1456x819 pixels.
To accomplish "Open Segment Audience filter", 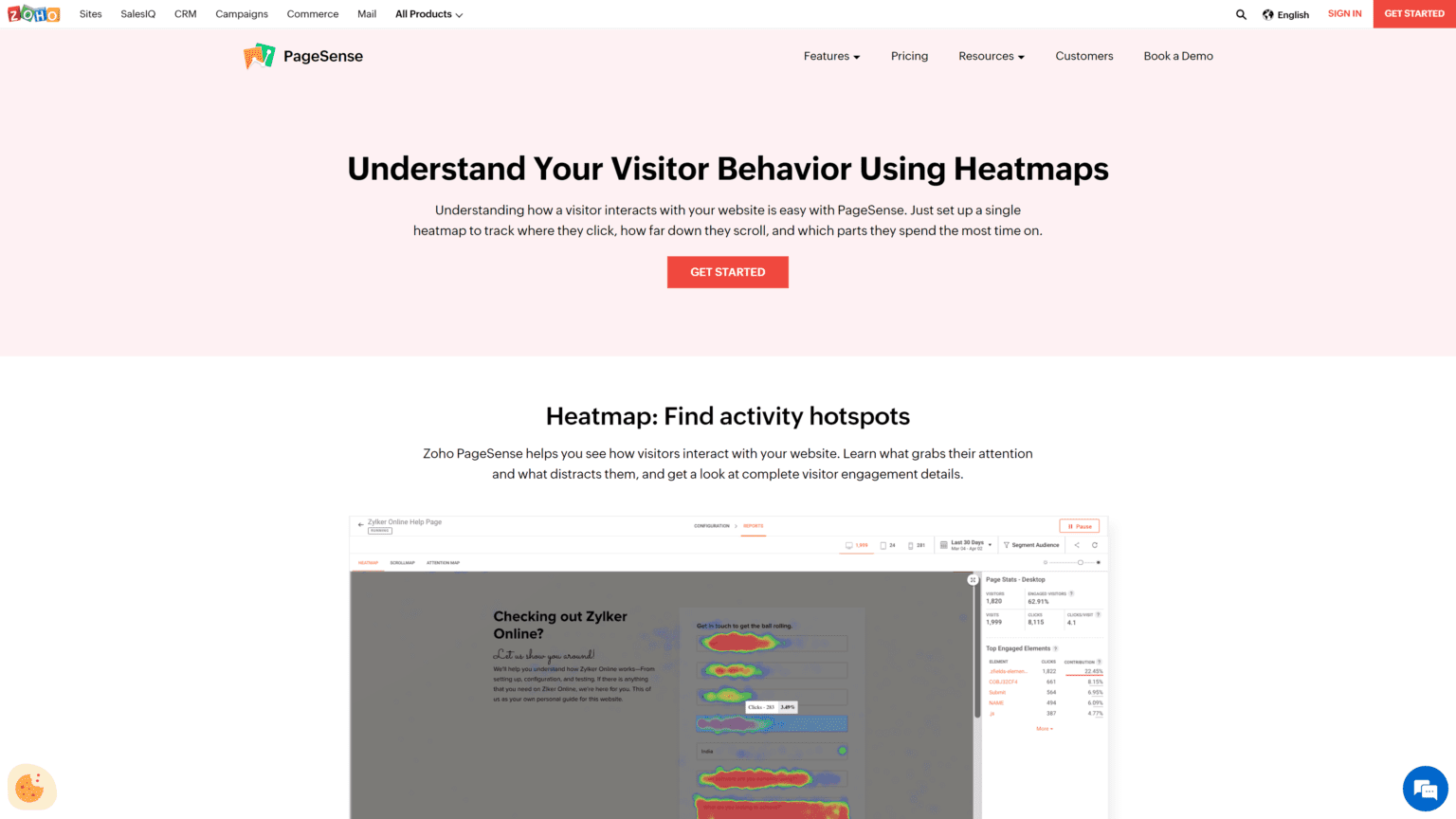I will [1031, 545].
